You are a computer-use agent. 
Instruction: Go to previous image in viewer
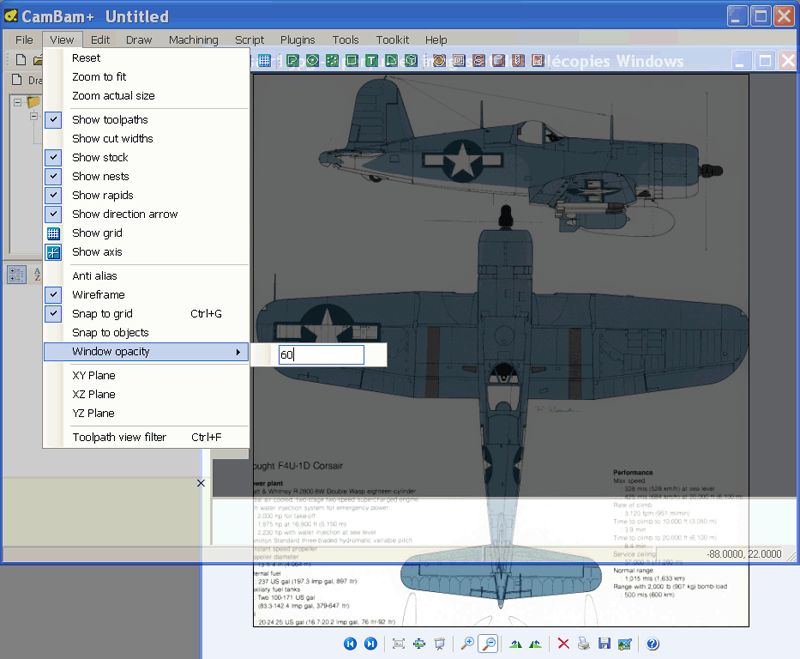pyautogui.click(x=350, y=644)
